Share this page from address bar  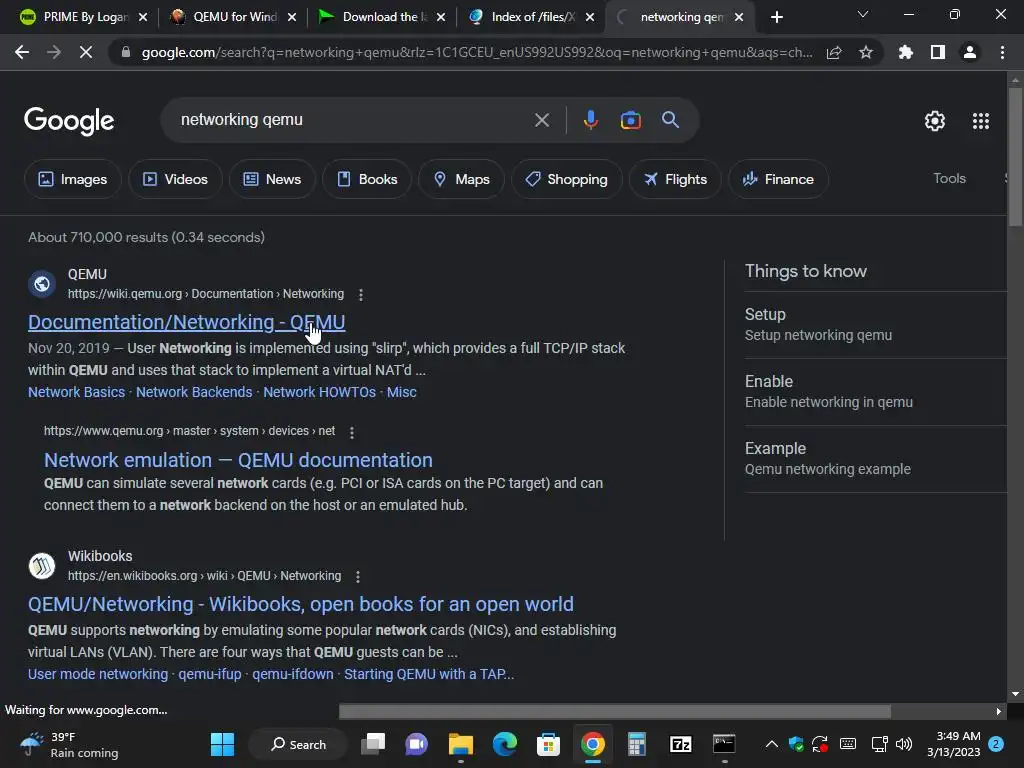834,52
